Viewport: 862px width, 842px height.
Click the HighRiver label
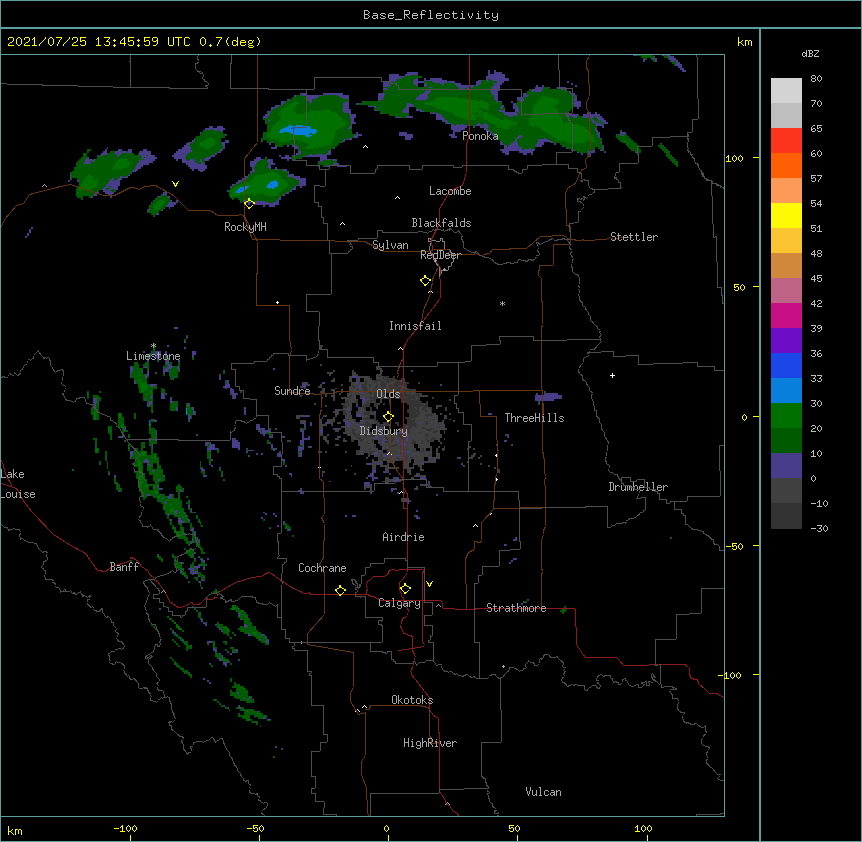pyautogui.click(x=430, y=743)
